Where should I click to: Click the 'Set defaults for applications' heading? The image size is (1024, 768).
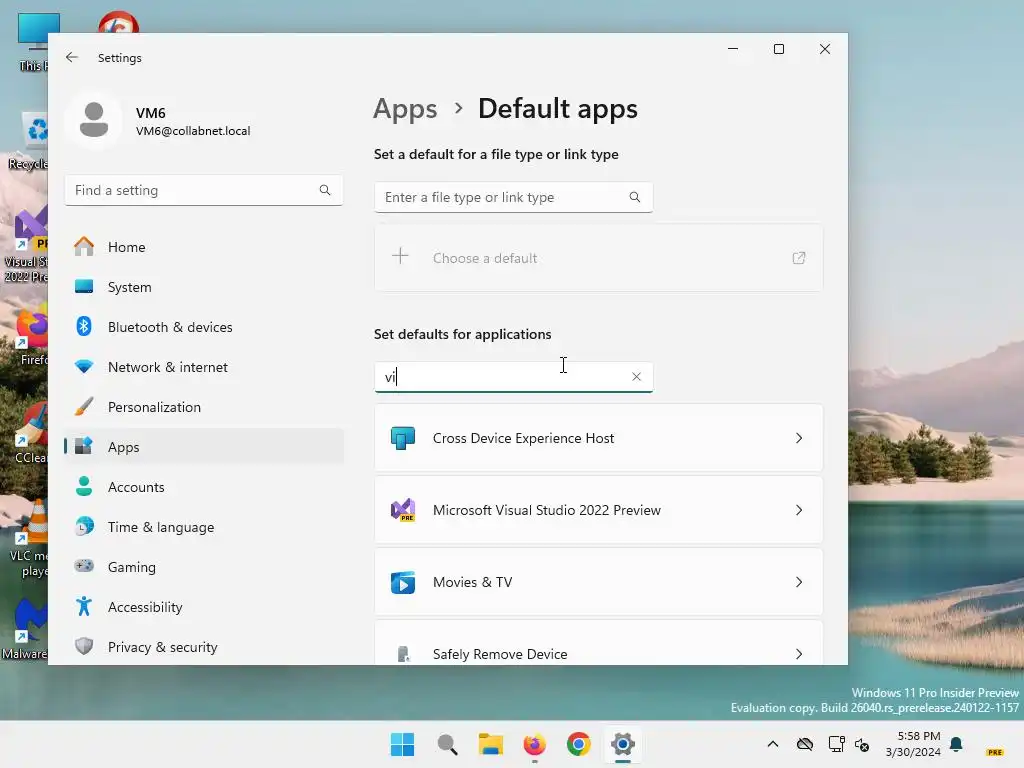click(x=462, y=334)
